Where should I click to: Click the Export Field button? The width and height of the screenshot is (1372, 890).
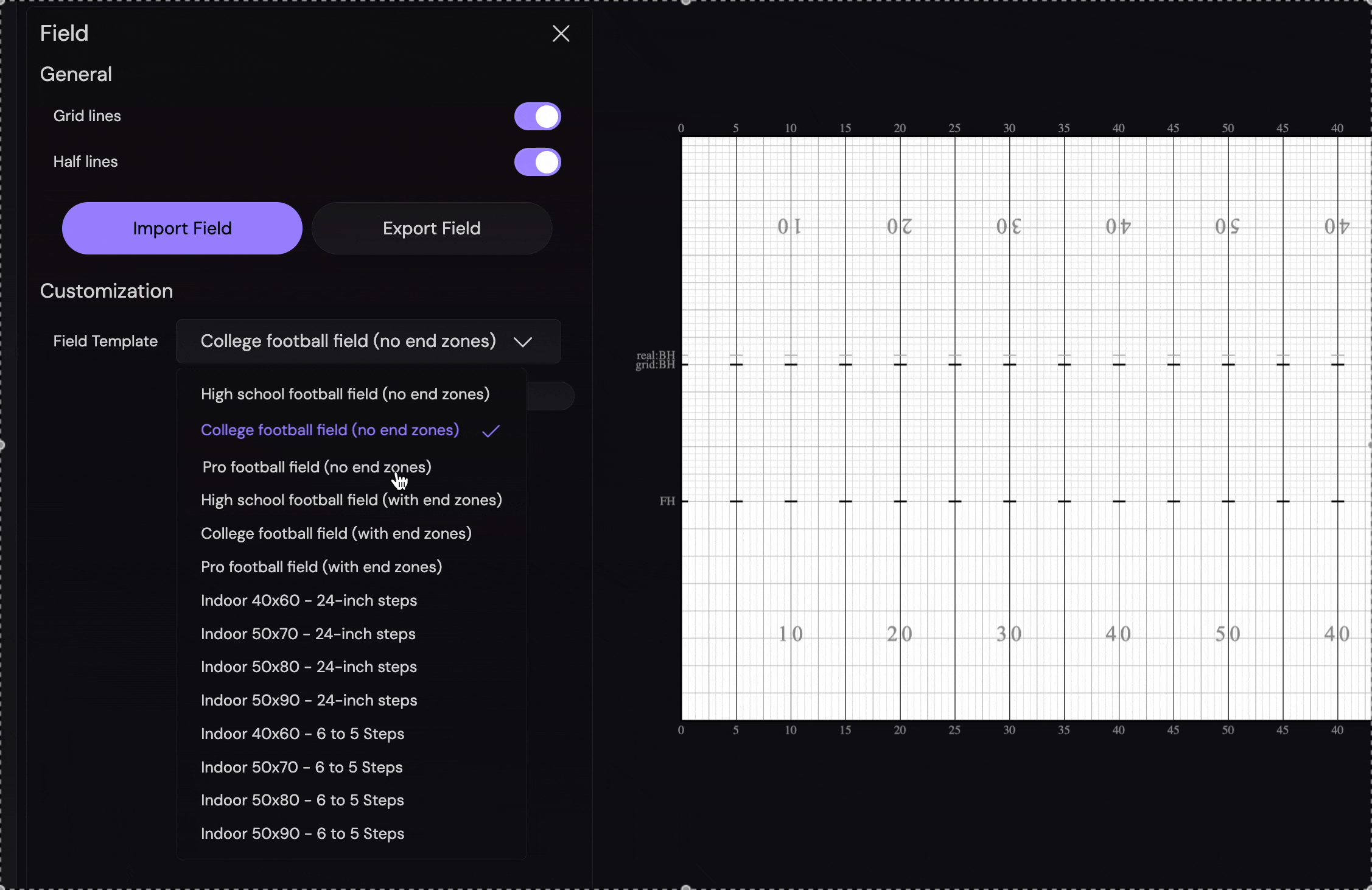click(x=432, y=228)
